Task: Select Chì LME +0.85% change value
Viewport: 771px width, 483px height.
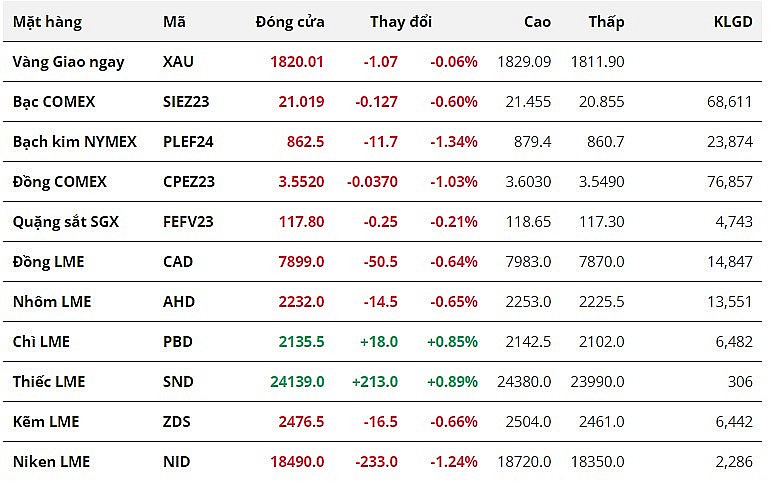Action: click(x=452, y=342)
